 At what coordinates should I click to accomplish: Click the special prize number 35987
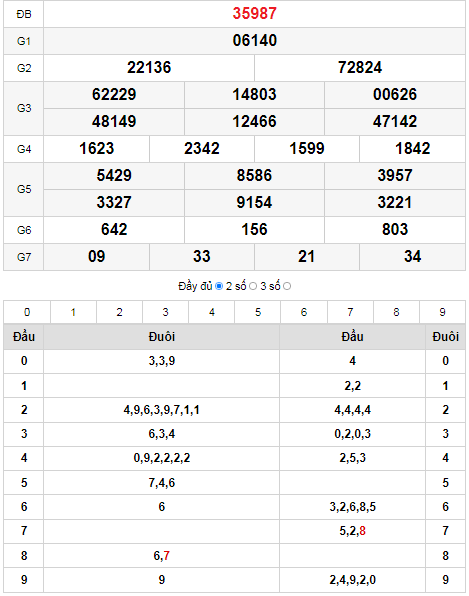click(x=254, y=14)
